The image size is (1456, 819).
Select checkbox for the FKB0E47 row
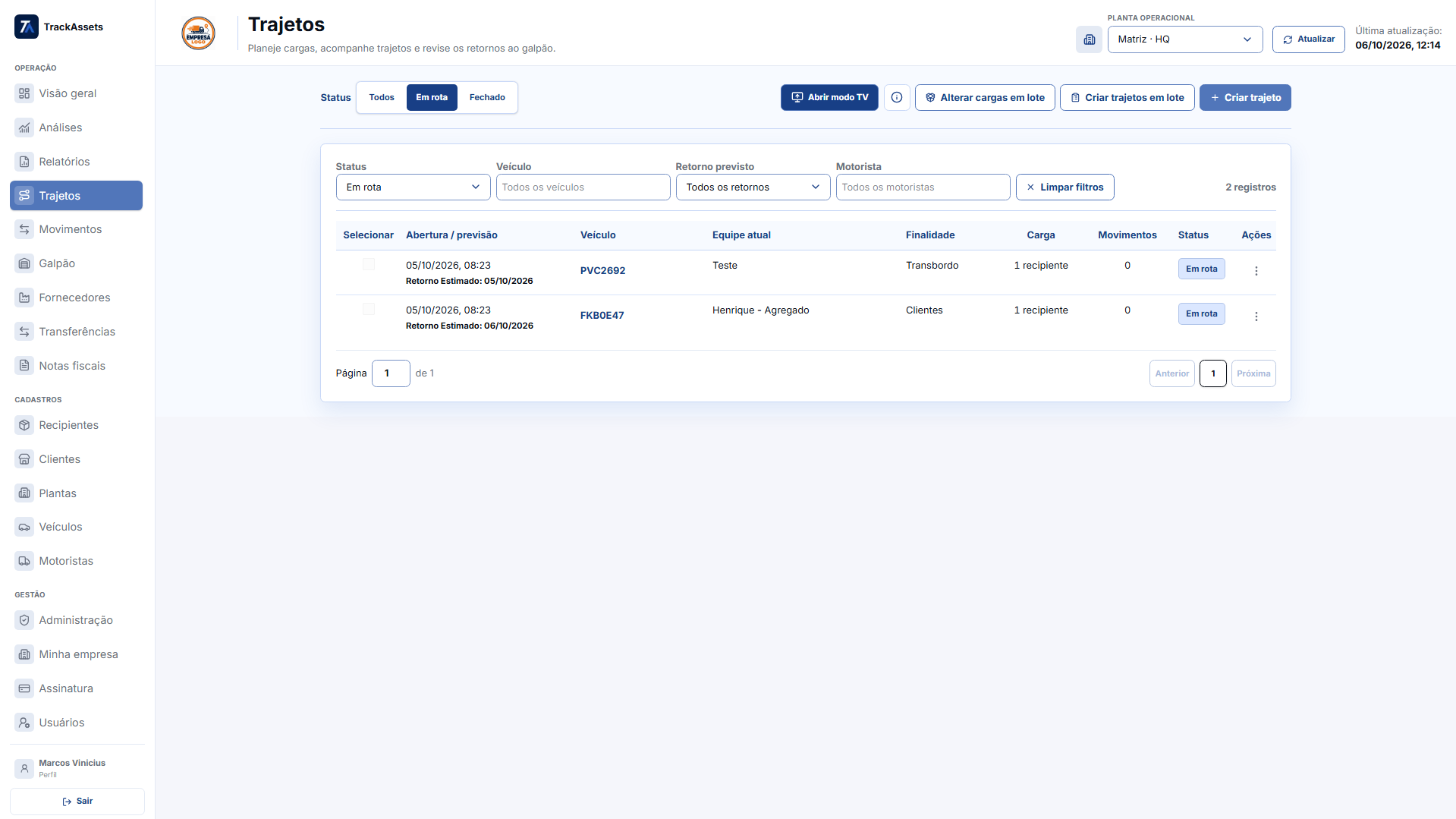click(369, 309)
